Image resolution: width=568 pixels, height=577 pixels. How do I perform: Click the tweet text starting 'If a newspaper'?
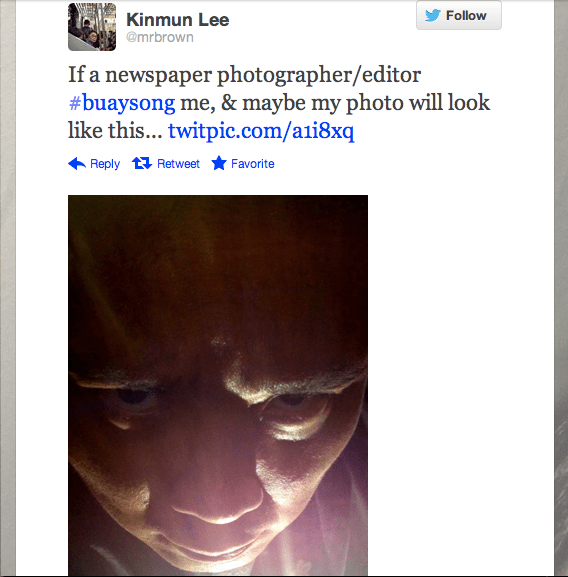279,102
